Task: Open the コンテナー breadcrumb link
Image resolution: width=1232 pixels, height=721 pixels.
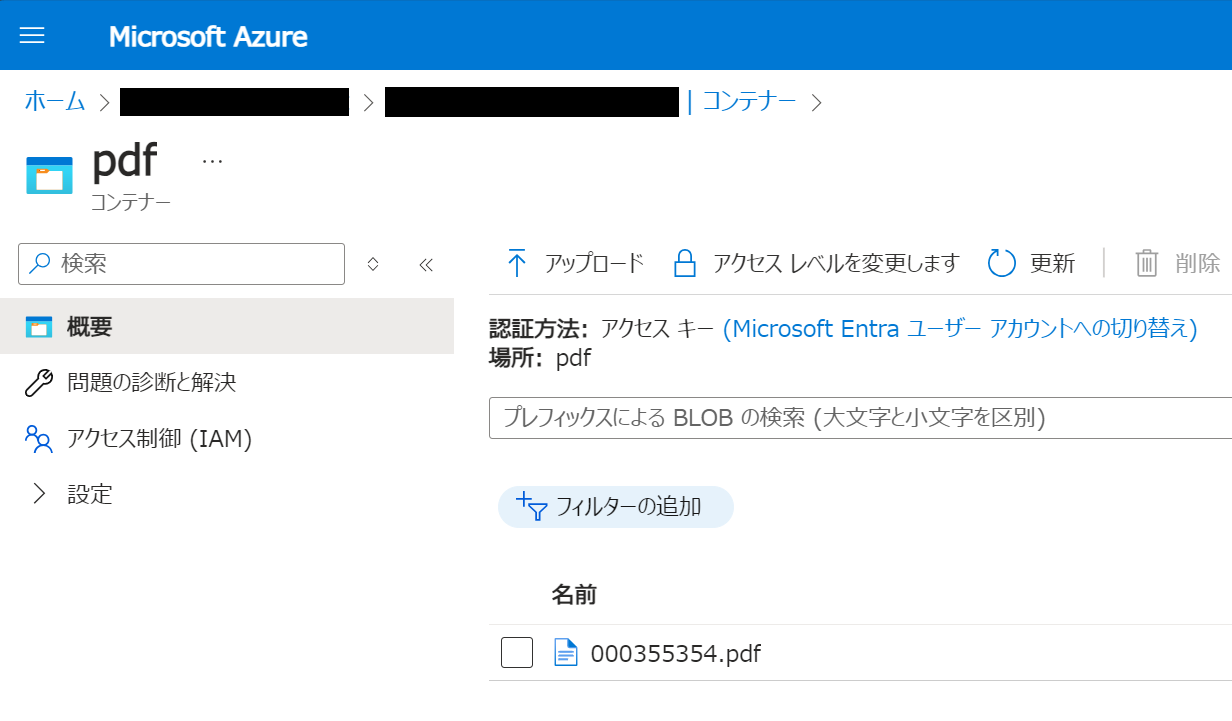Action: 749,101
